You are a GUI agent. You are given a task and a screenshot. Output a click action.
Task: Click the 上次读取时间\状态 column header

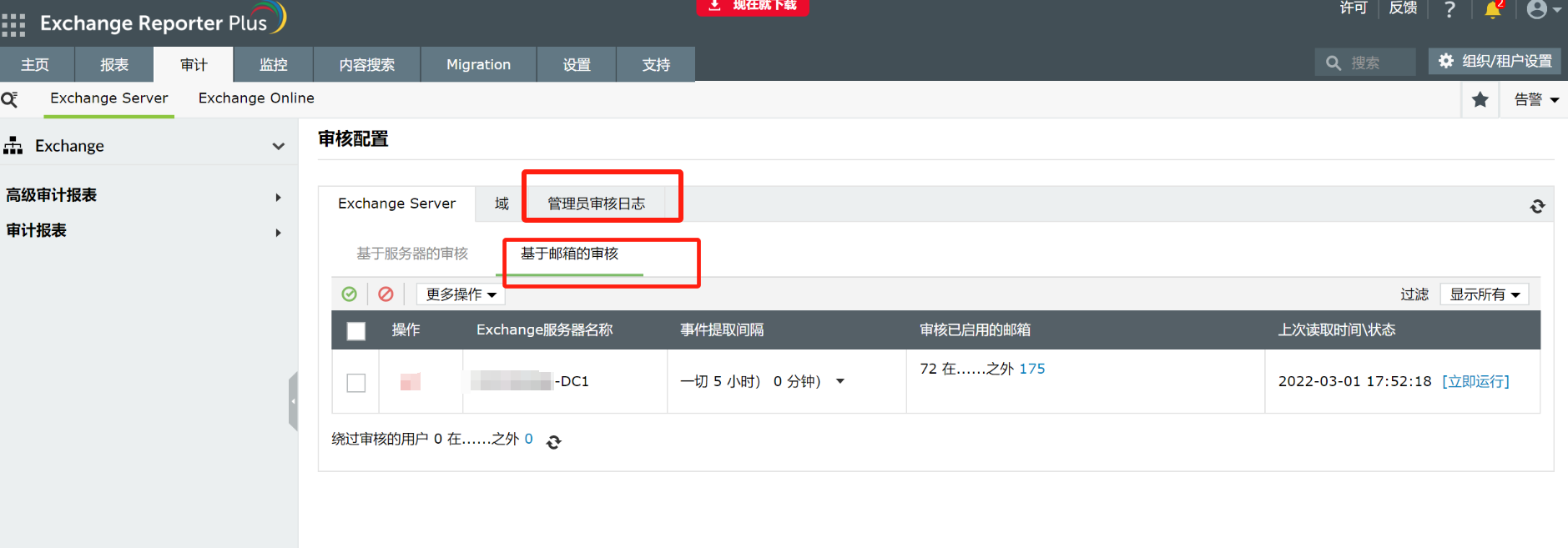[x=1337, y=330]
